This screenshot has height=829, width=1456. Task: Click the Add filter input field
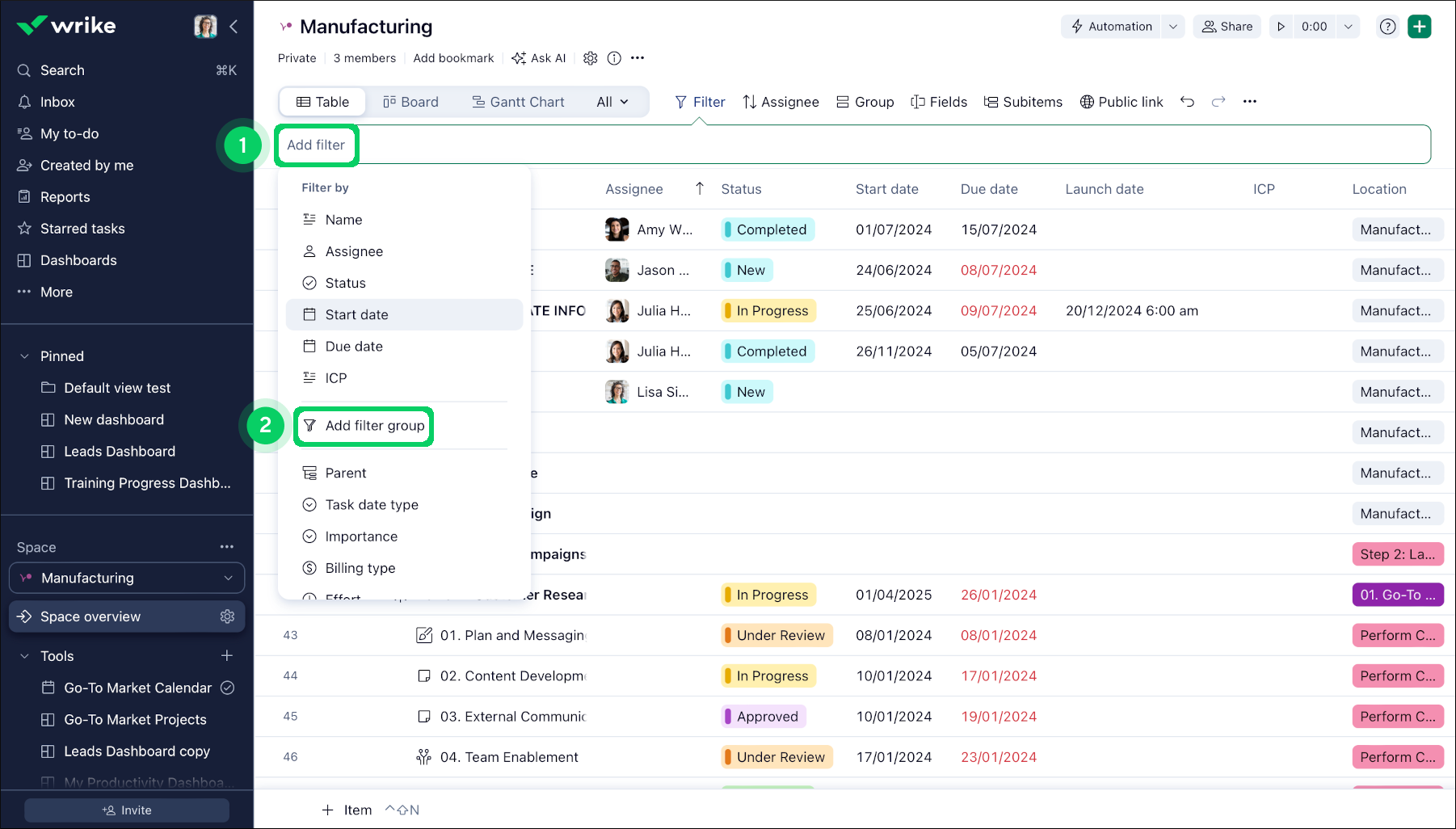coord(316,145)
